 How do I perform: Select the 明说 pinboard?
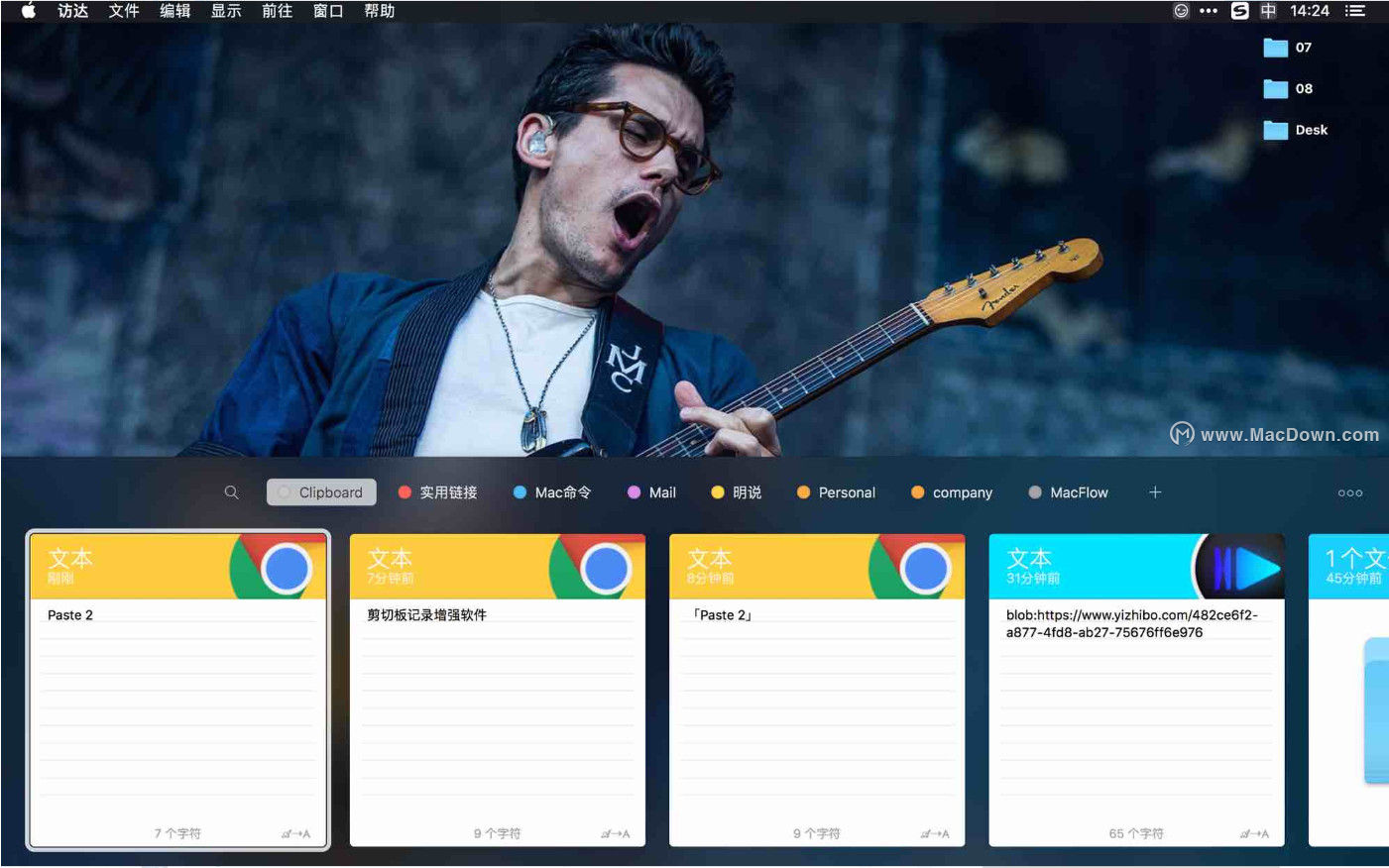pos(736,492)
